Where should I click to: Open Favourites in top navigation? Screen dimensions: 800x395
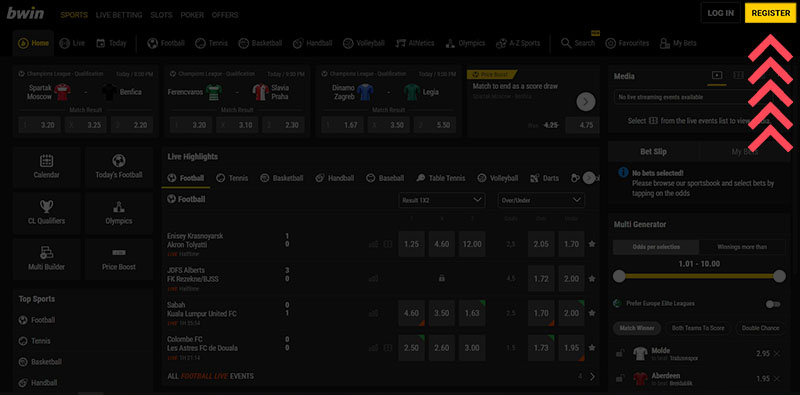(627, 43)
